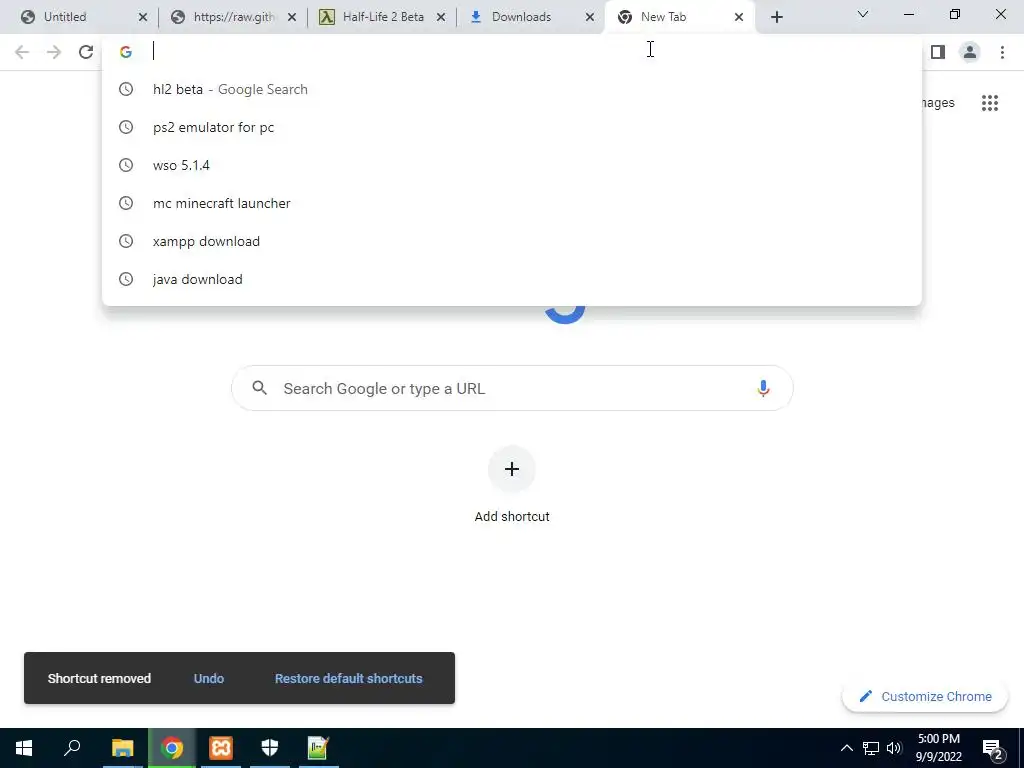This screenshot has height=768, width=1024.
Task: Open Windows taskbar search
Action: click(x=72, y=748)
